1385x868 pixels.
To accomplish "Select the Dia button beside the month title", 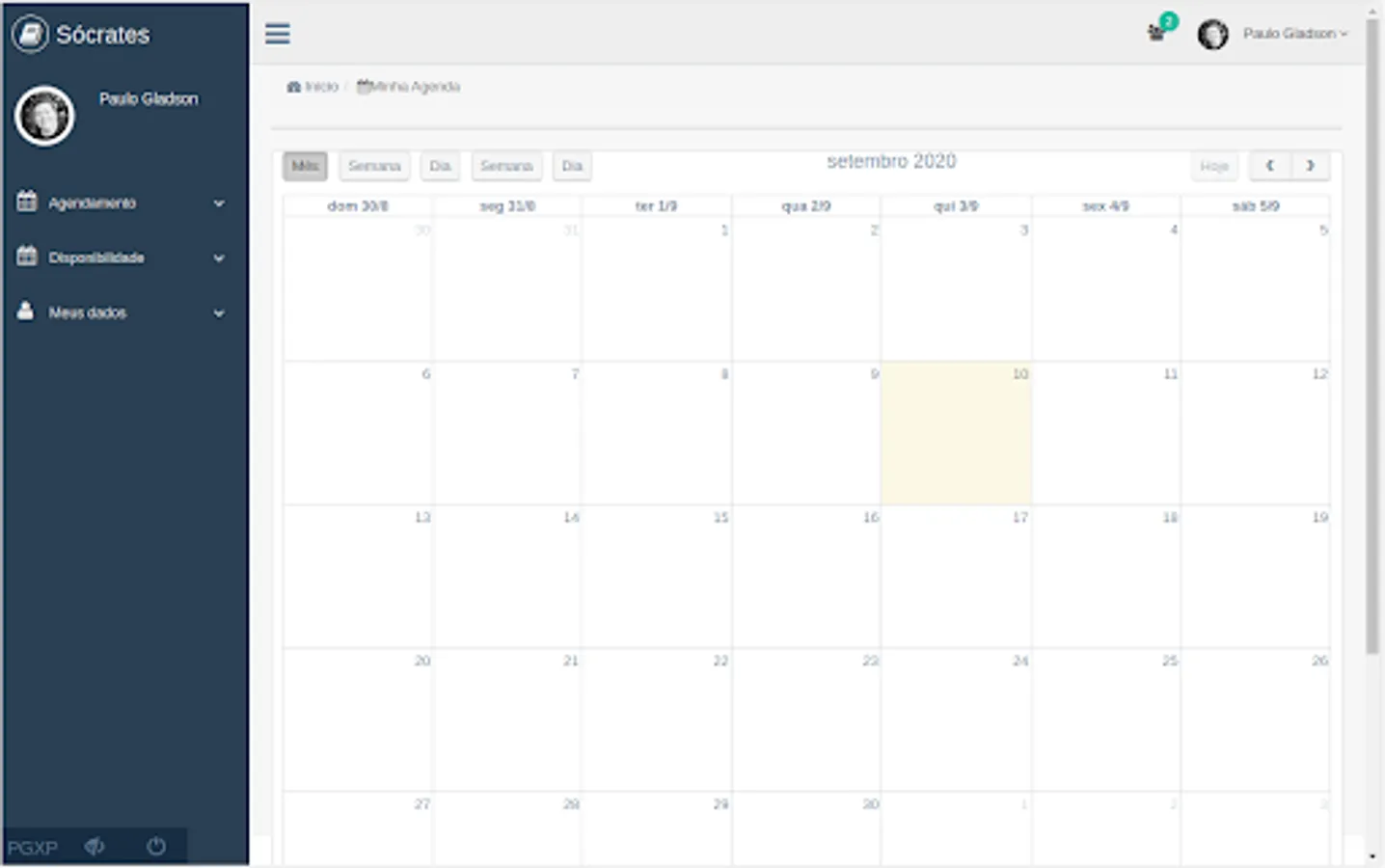I will point(572,166).
